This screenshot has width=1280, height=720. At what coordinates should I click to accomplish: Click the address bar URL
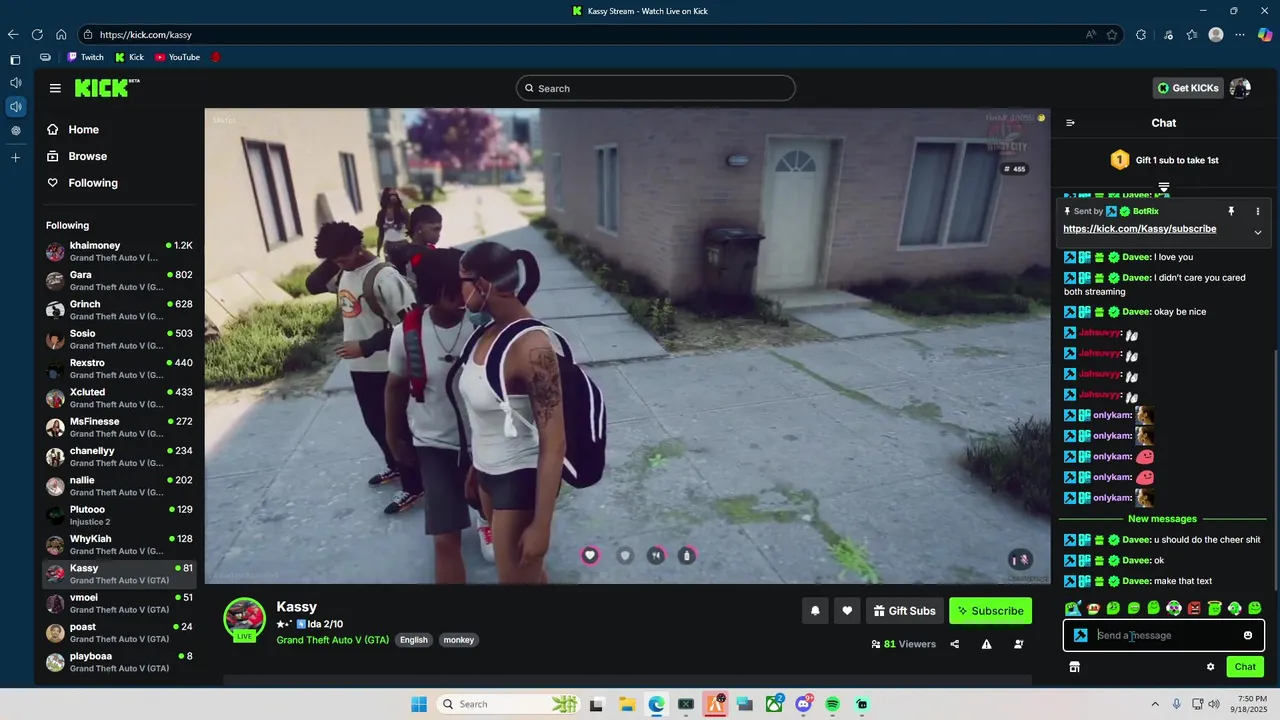(x=146, y=34)
